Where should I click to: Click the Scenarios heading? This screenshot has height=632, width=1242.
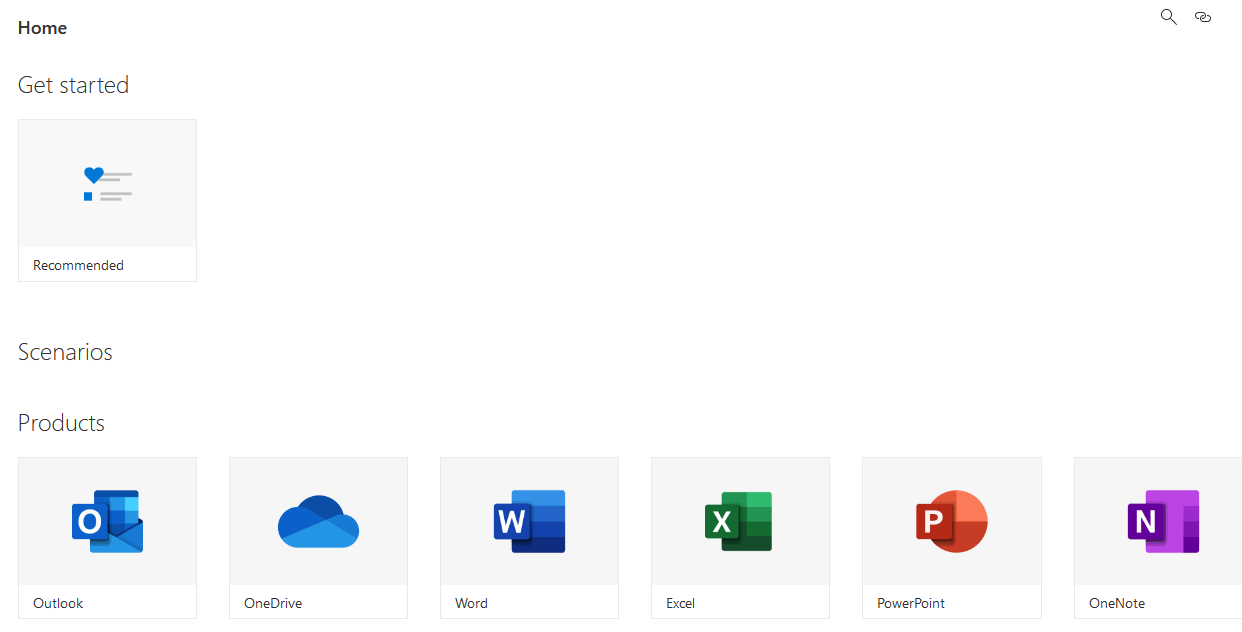[x=65, y=352]
